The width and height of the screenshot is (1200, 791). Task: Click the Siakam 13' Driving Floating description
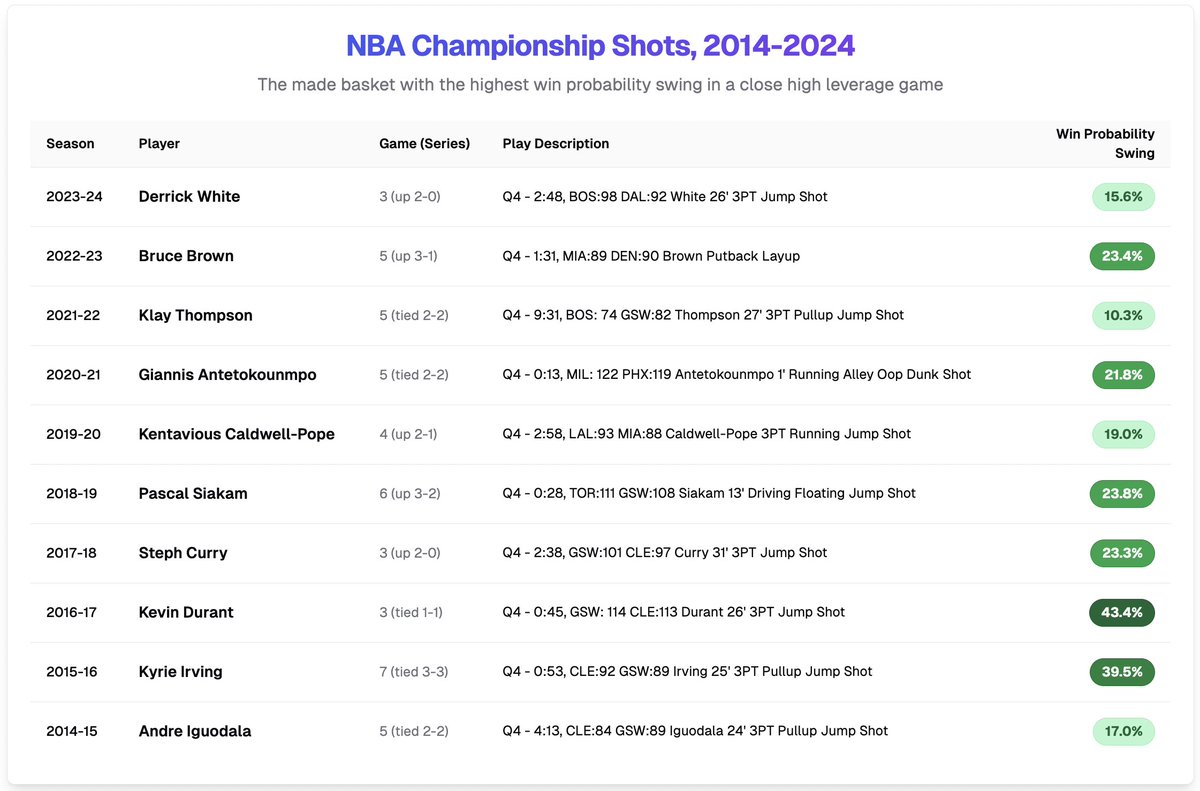(x=709, y=493)
